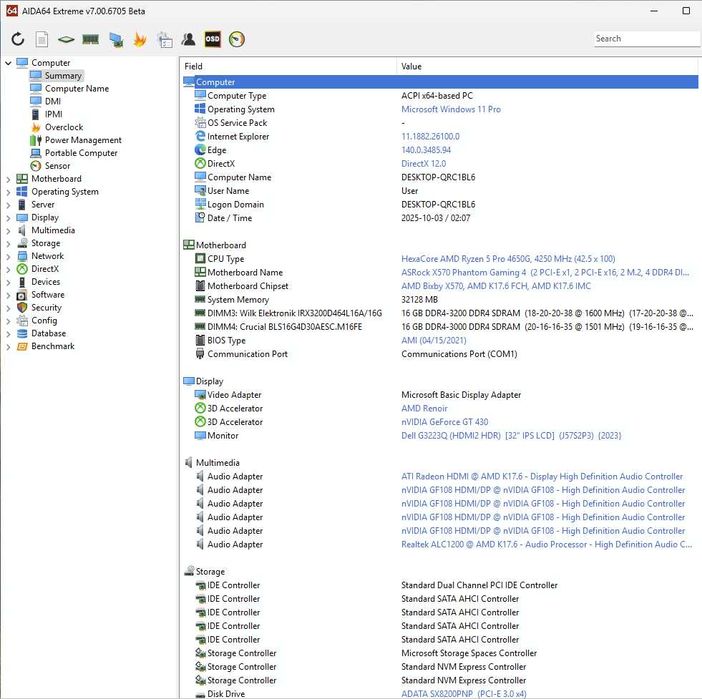Open the nVIDIA GeForce GT 430 link

pyautogui.click(x=445, y=422)
